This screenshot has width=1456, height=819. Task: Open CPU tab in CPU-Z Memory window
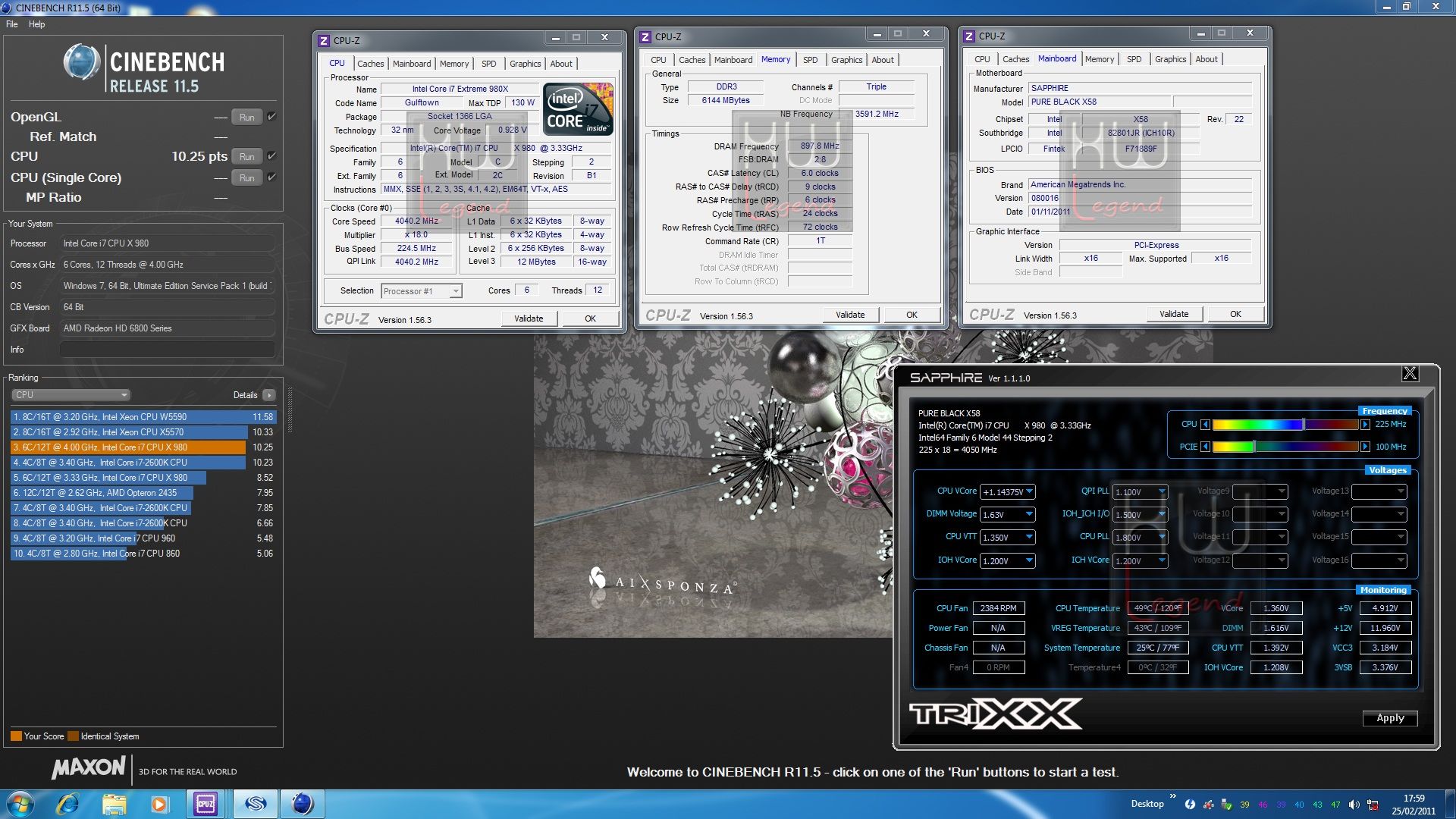tap(658, 60)
